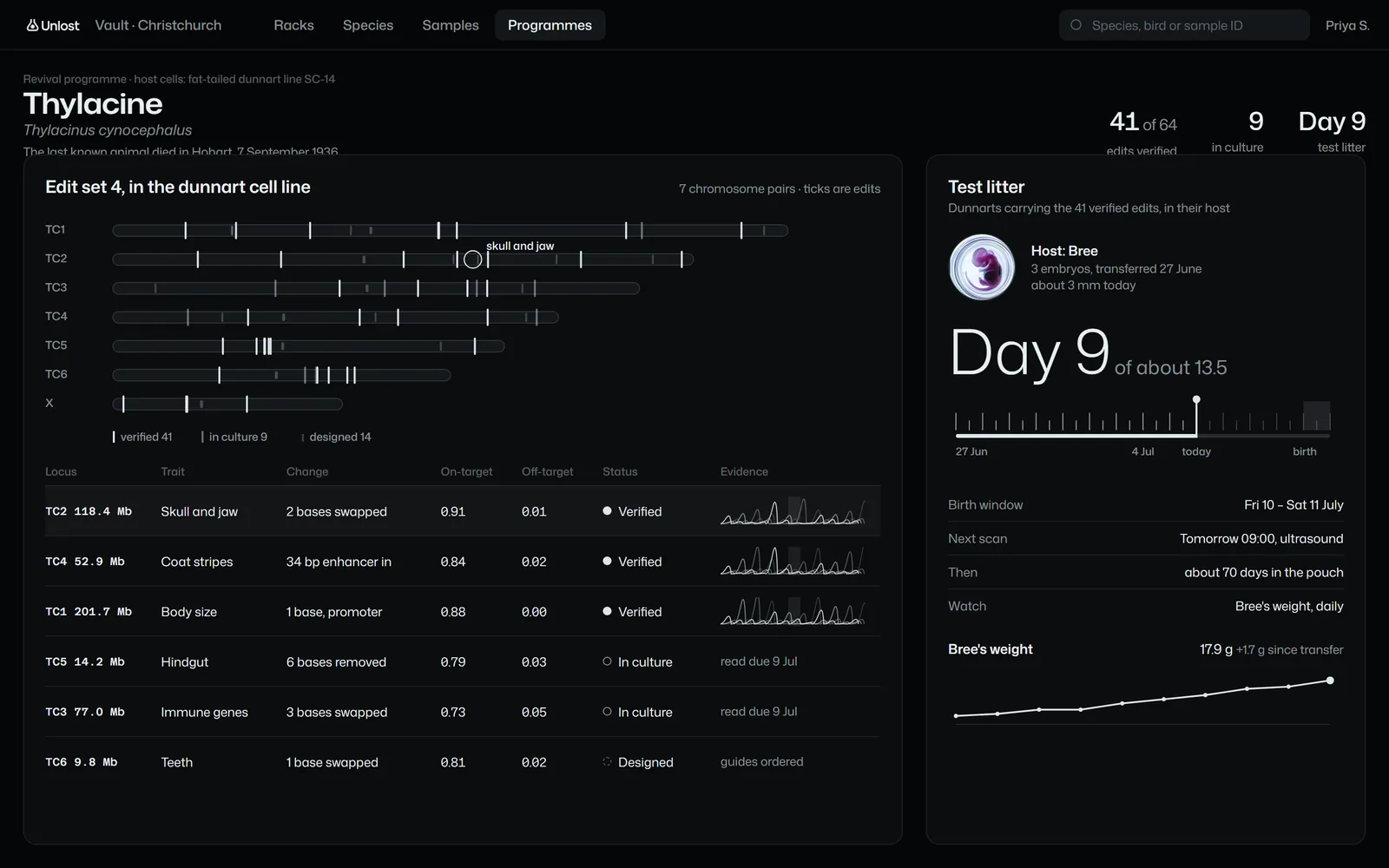Click the '41 of 64' edits verified stat
Viewport: 1389px width, 868px height.
(x=1142, y=132)
